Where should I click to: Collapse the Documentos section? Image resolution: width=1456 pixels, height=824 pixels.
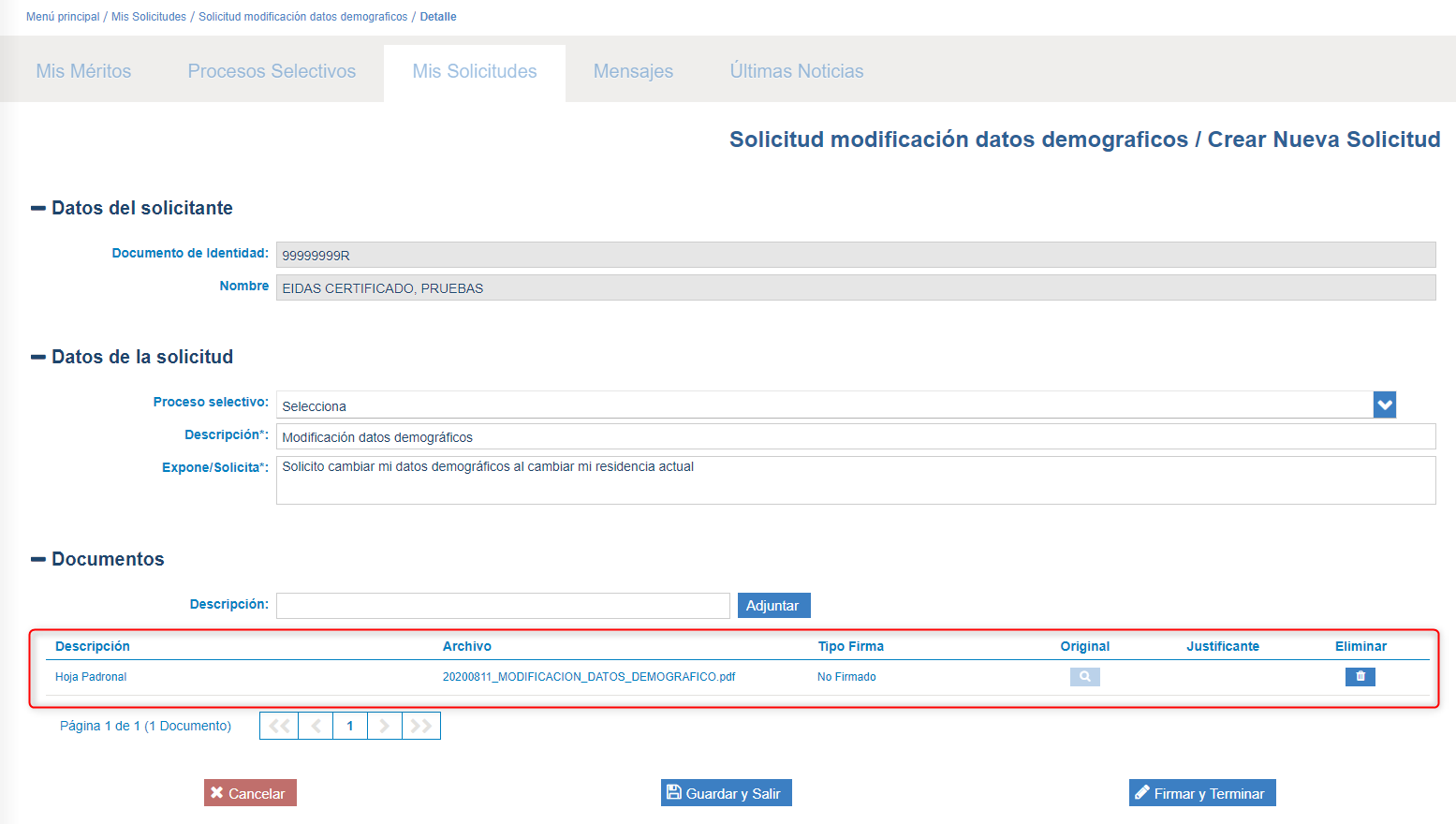pos(38,559)
